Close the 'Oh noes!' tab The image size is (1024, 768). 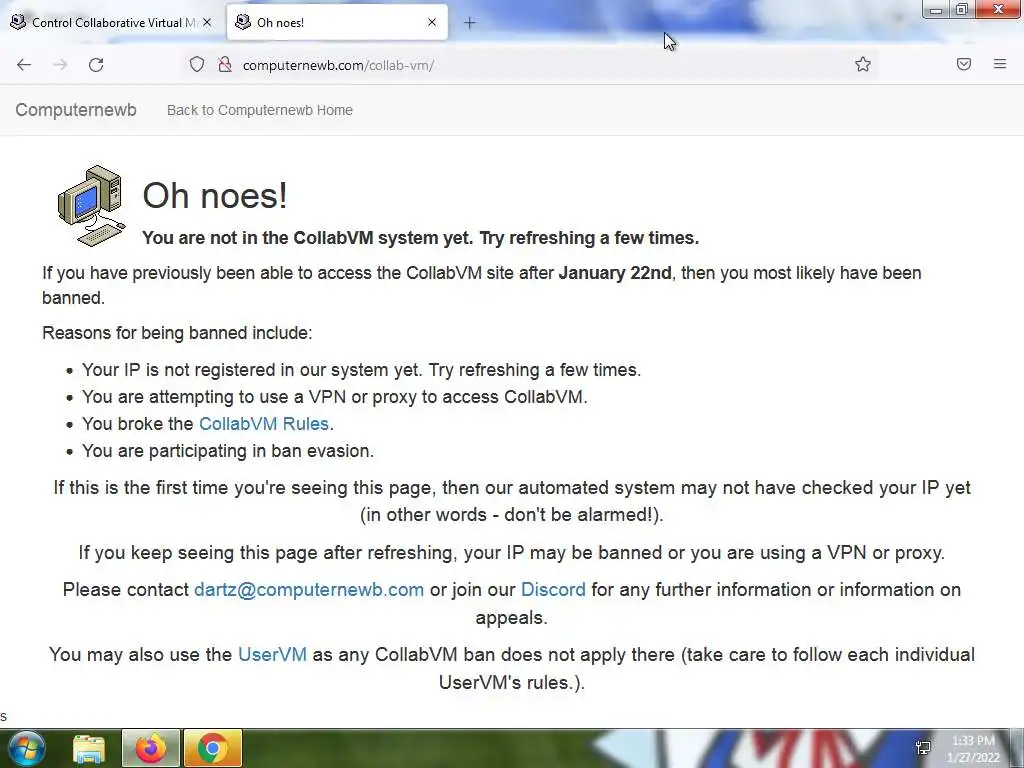pyautogui.click(x=432, y=22)
